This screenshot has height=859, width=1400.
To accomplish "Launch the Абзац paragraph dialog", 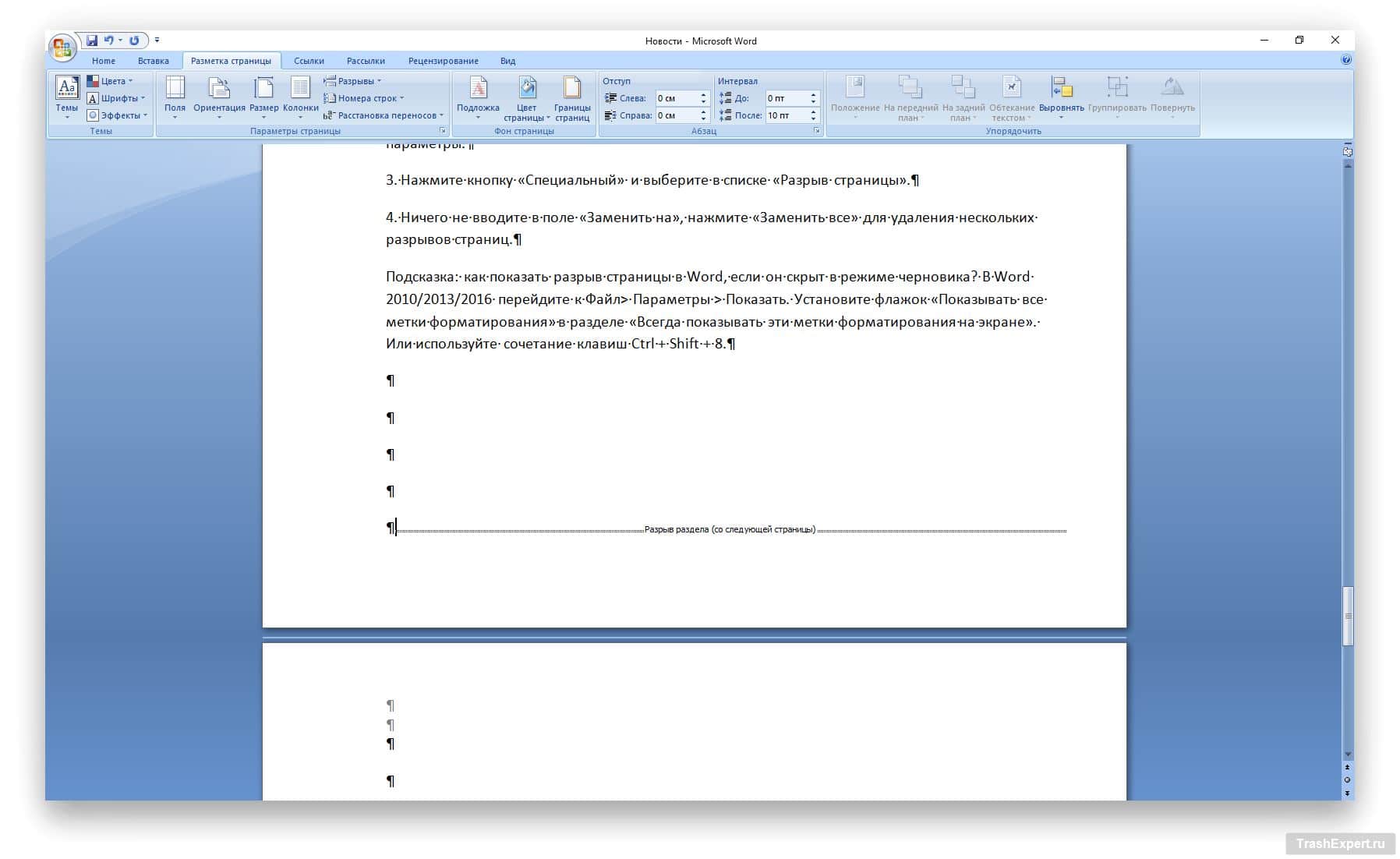I will coord(817,131).
